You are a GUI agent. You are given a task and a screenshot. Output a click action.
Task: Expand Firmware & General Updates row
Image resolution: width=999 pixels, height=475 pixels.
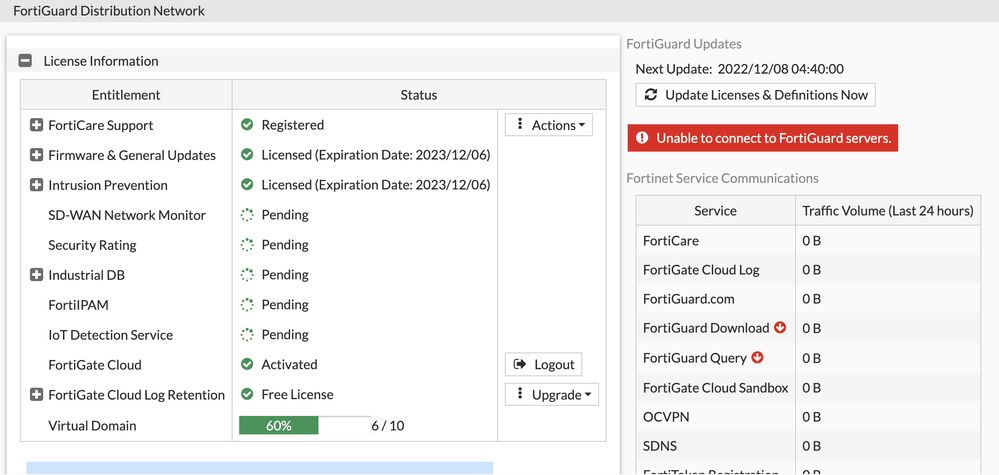pos(36,155)
